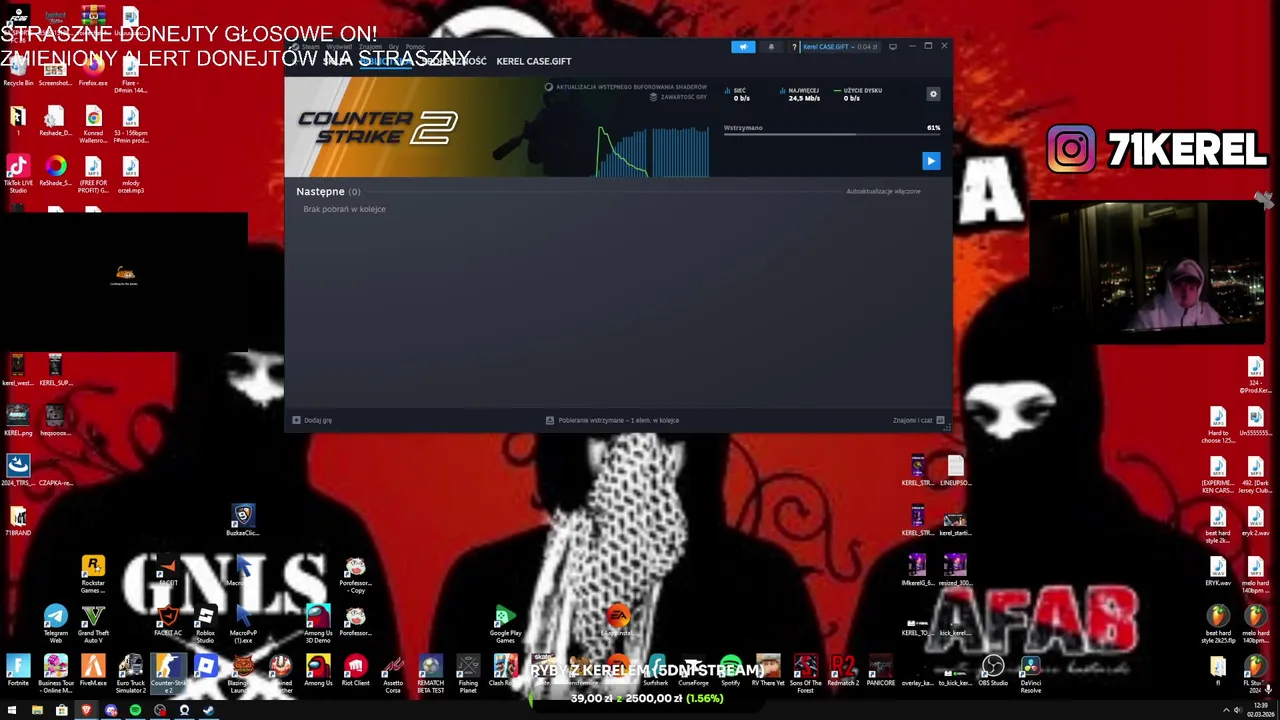Open Fortnite desktop shortcut
1280x720 pixels.
pyautogui.click(x=18, y=672)
